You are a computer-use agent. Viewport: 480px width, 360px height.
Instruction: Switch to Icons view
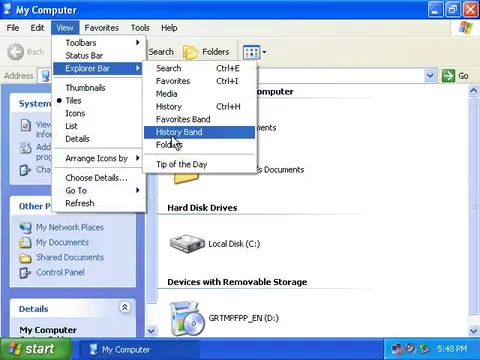(x=99, y=113)
